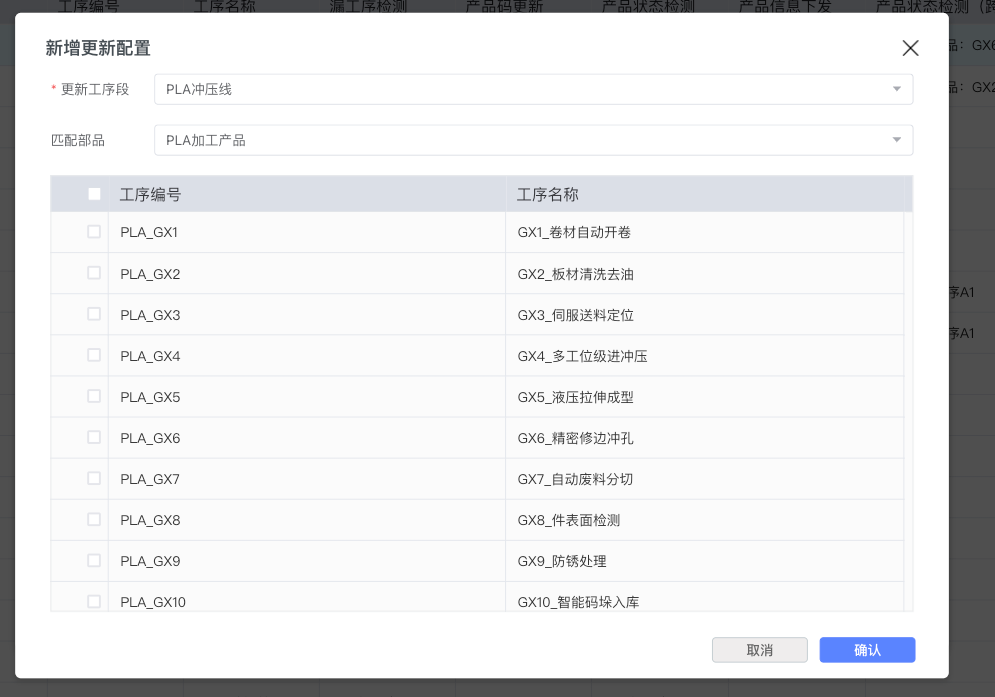Screen dimensions: 995x697
Task: Tick the PLA_GX8 checkbox
Action: click(x=94, y=519)
